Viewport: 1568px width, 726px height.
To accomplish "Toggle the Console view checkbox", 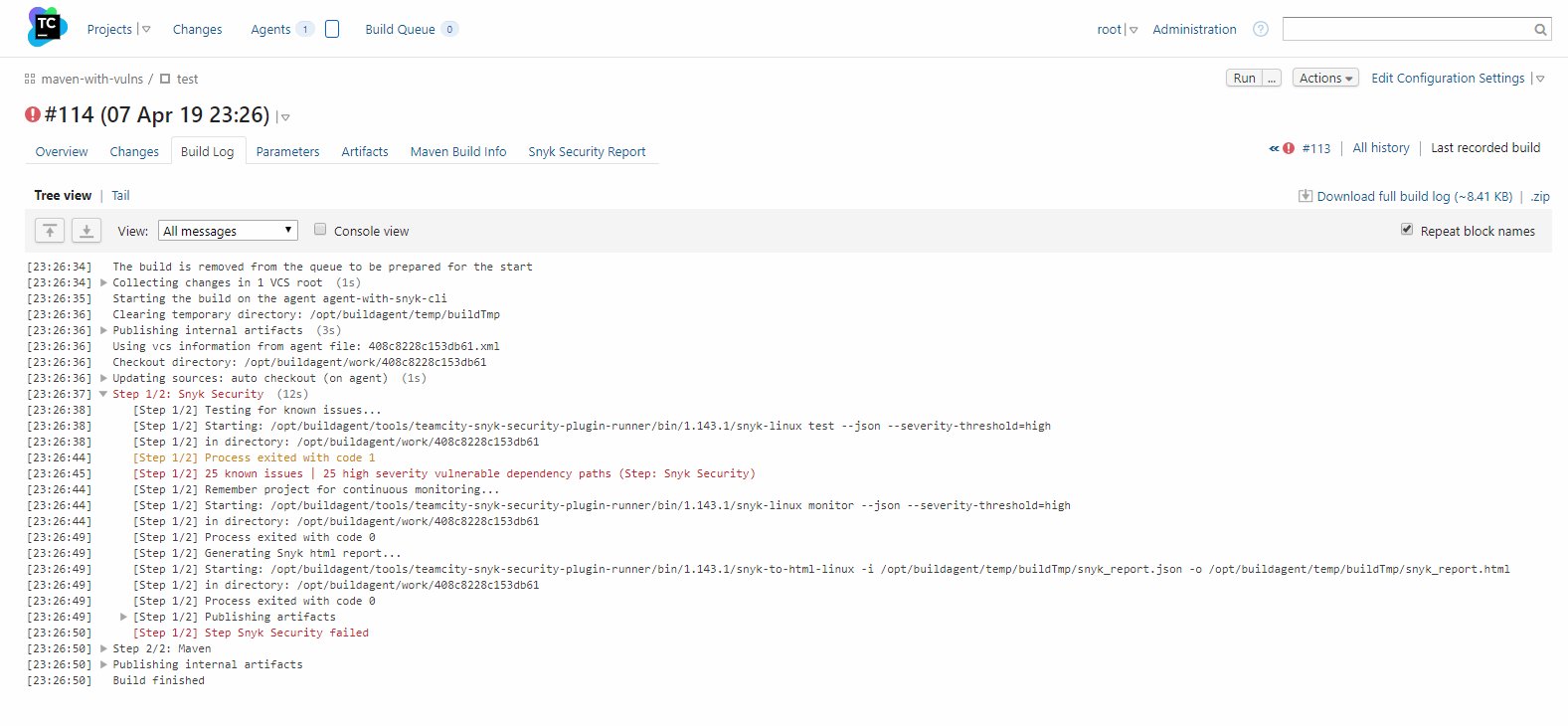I will click(320, 229).
